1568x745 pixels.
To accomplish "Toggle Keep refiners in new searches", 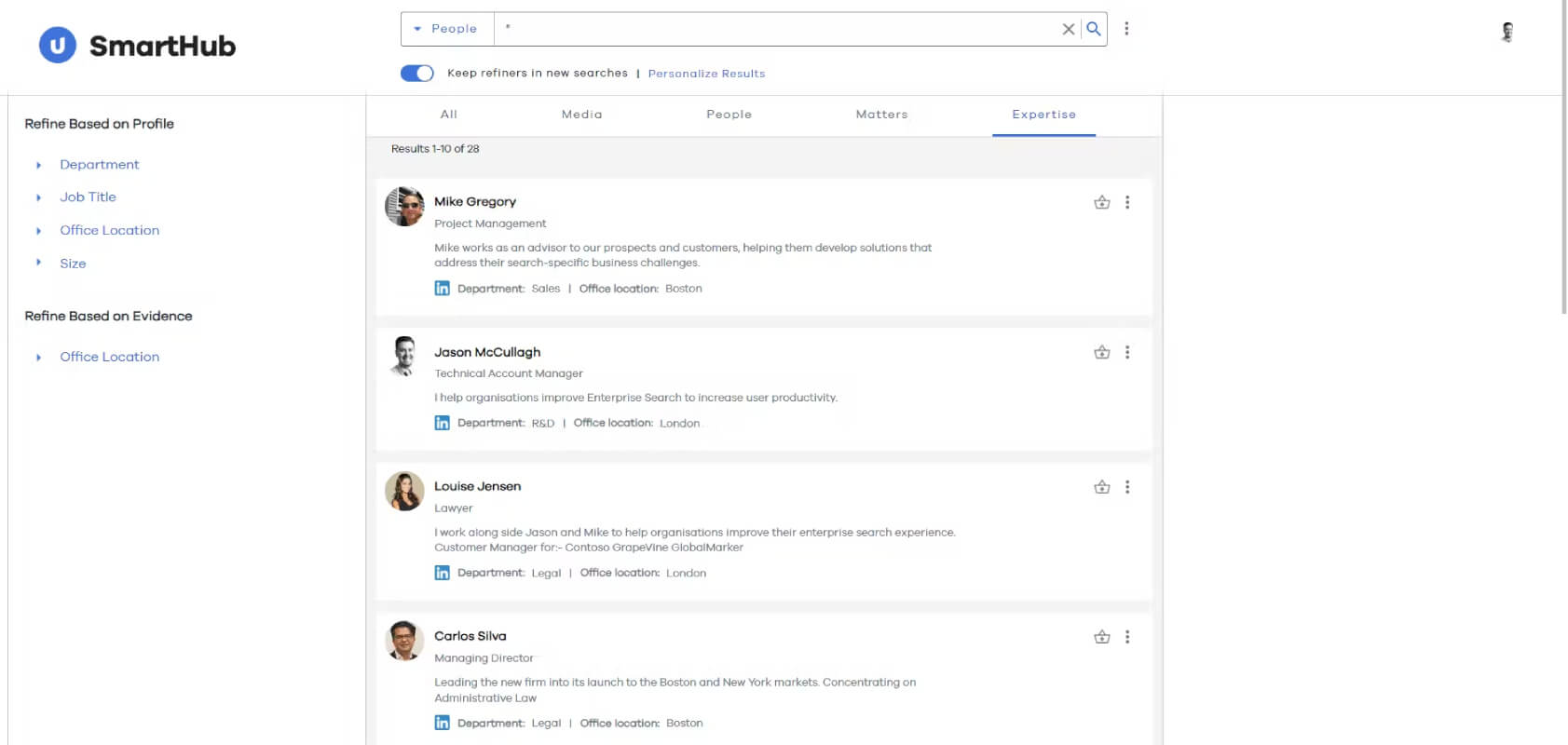I will click(x=416, y=73).
